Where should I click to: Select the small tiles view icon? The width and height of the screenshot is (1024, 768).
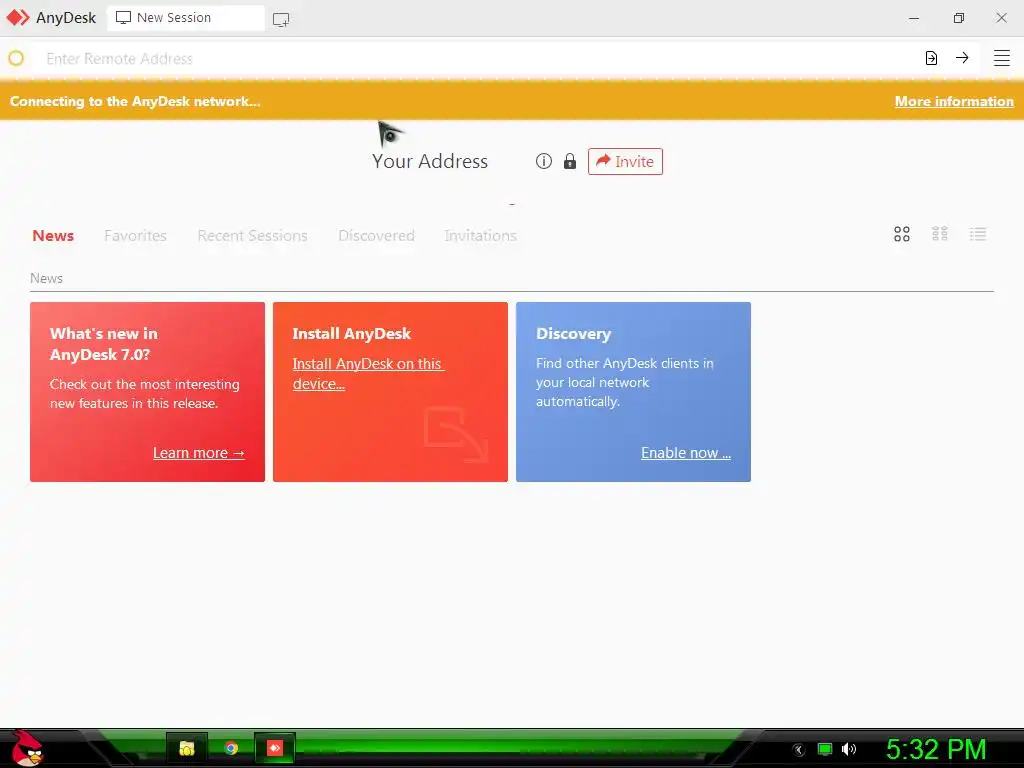click(940, 234)
